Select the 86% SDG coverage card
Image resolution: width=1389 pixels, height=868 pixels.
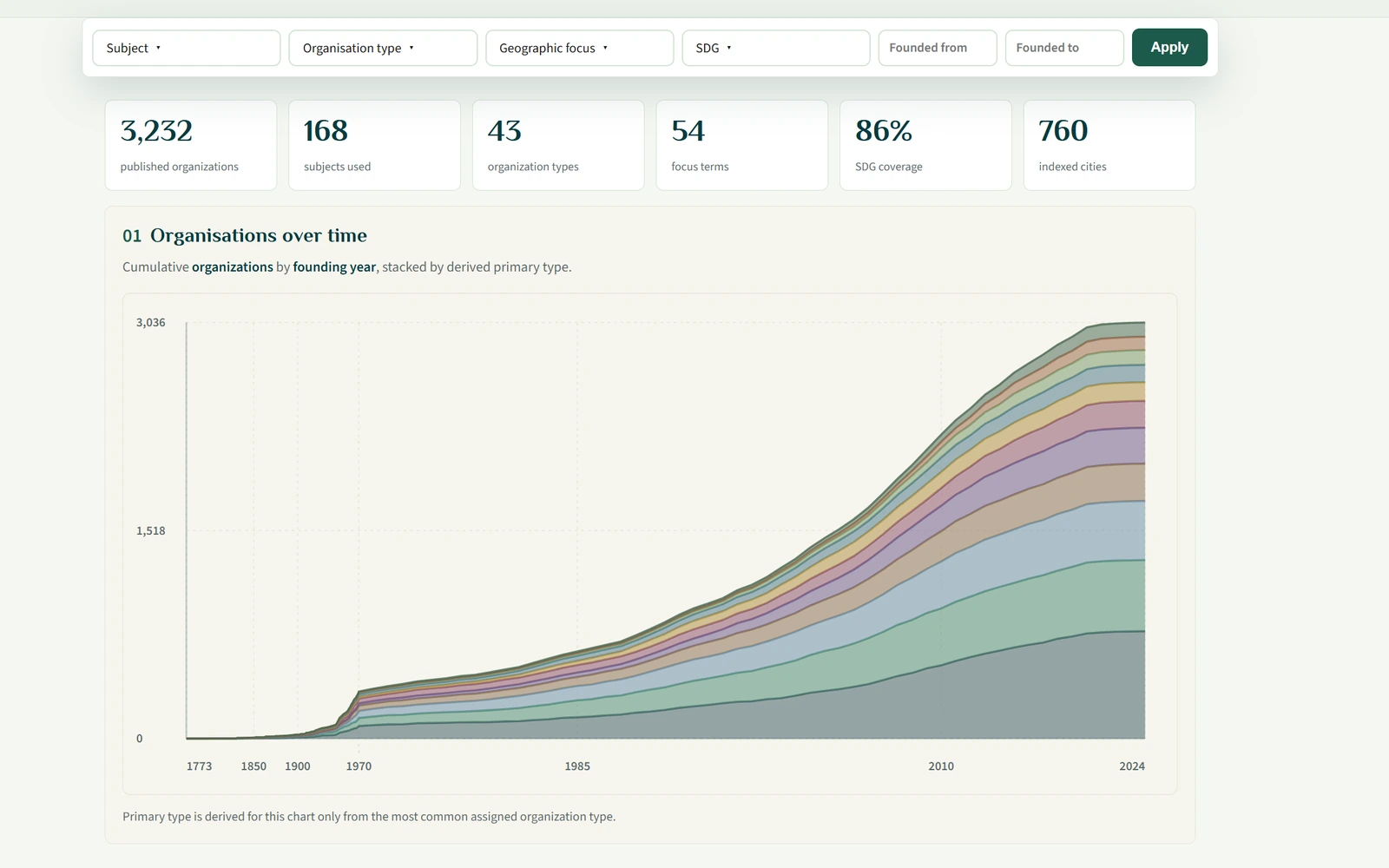tap(925, 145)
